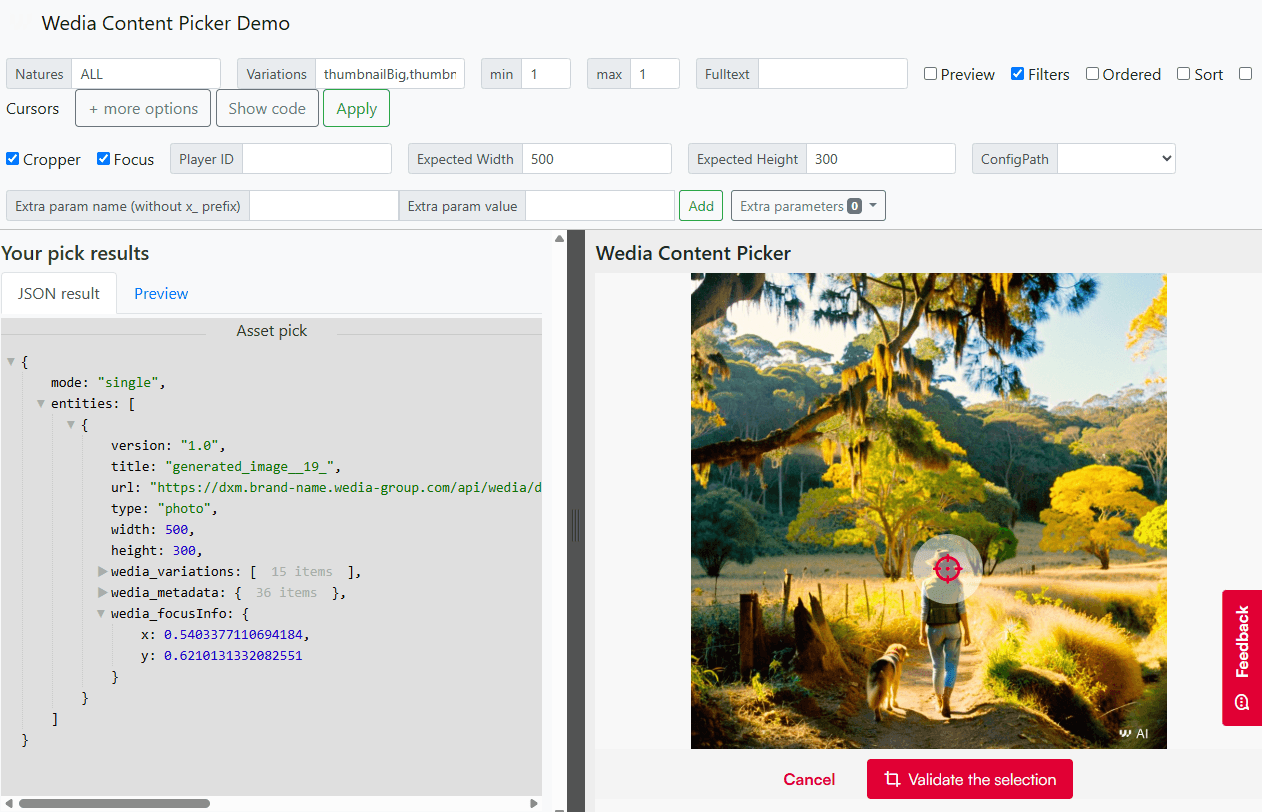
Task: Click the horizontal scrollbar thumb under JSON
Action: click(114, 803)
